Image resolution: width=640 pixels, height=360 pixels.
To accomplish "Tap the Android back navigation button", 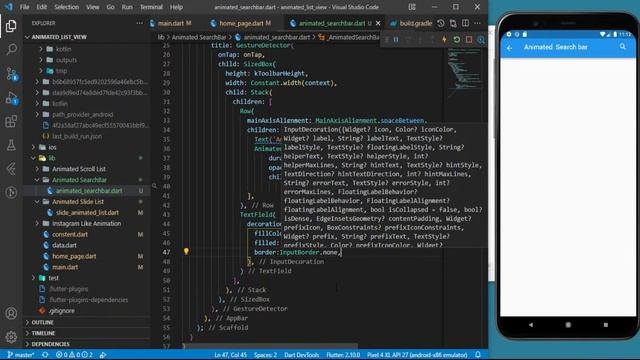I will point(531,325).
